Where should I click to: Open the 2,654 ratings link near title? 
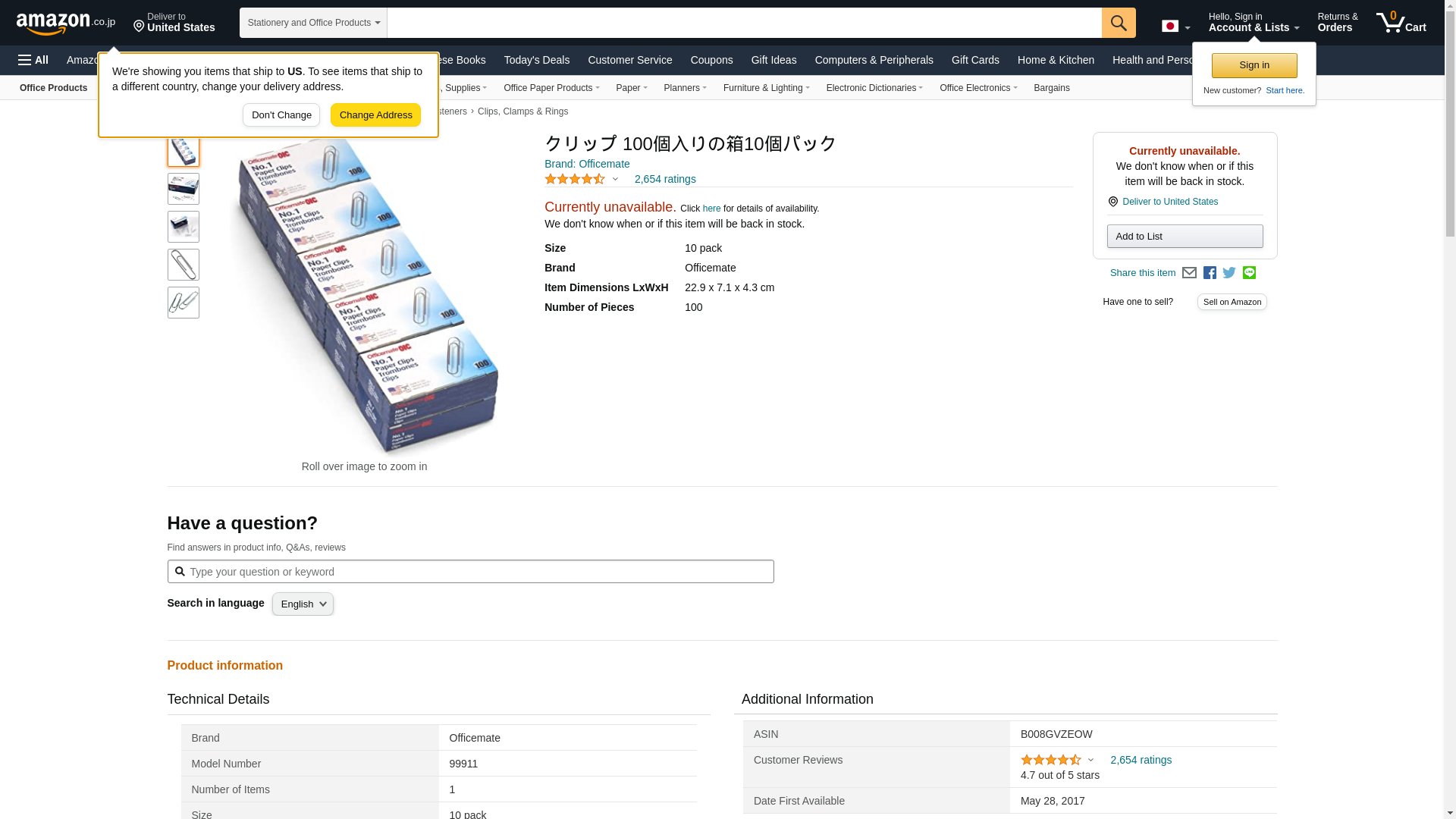(664, 180)
